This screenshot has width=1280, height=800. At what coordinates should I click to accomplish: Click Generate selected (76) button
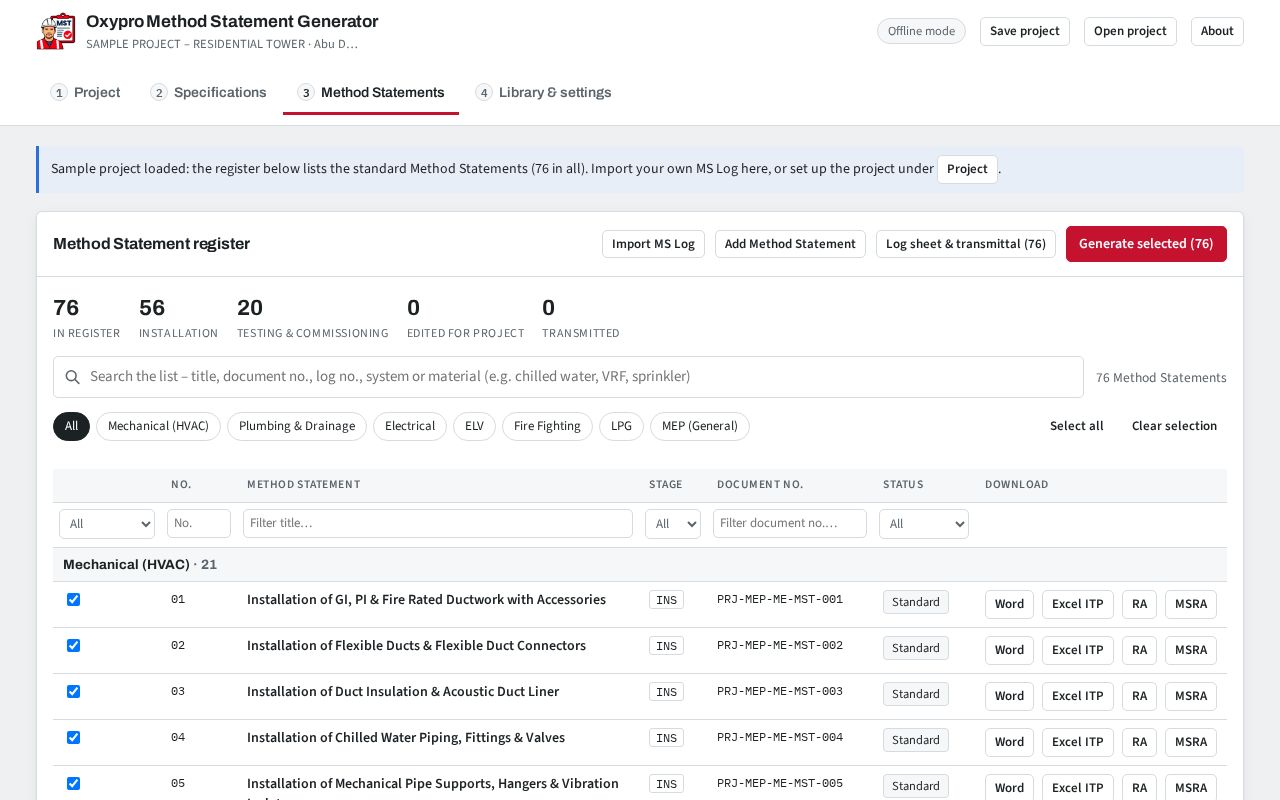pos(1146,244)
